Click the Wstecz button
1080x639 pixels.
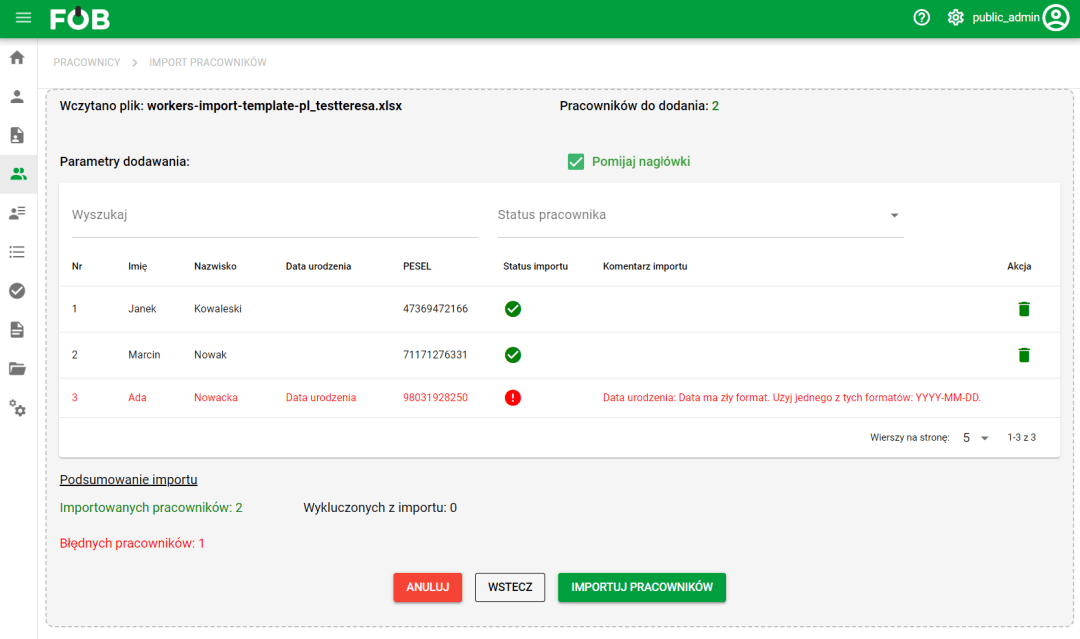click(510, 587)
